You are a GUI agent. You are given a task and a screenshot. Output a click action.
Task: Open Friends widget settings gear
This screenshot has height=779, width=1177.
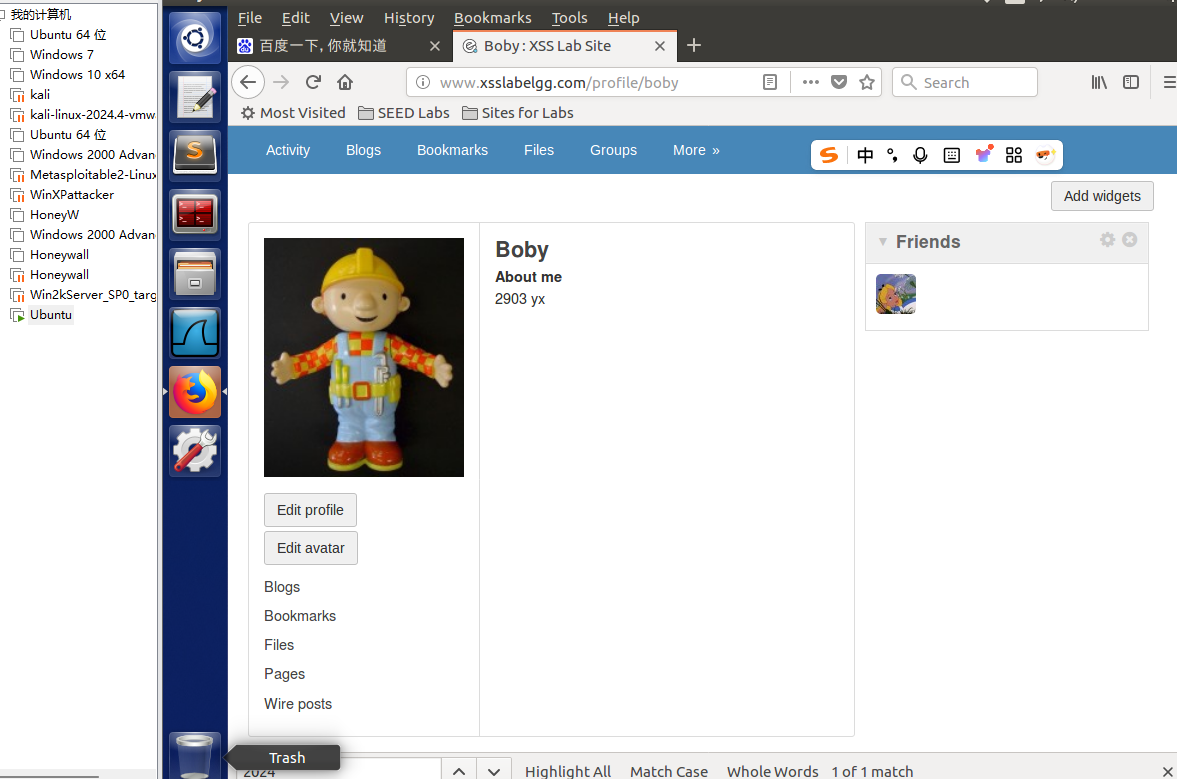pyautogui.click(x=1108, y=239)
